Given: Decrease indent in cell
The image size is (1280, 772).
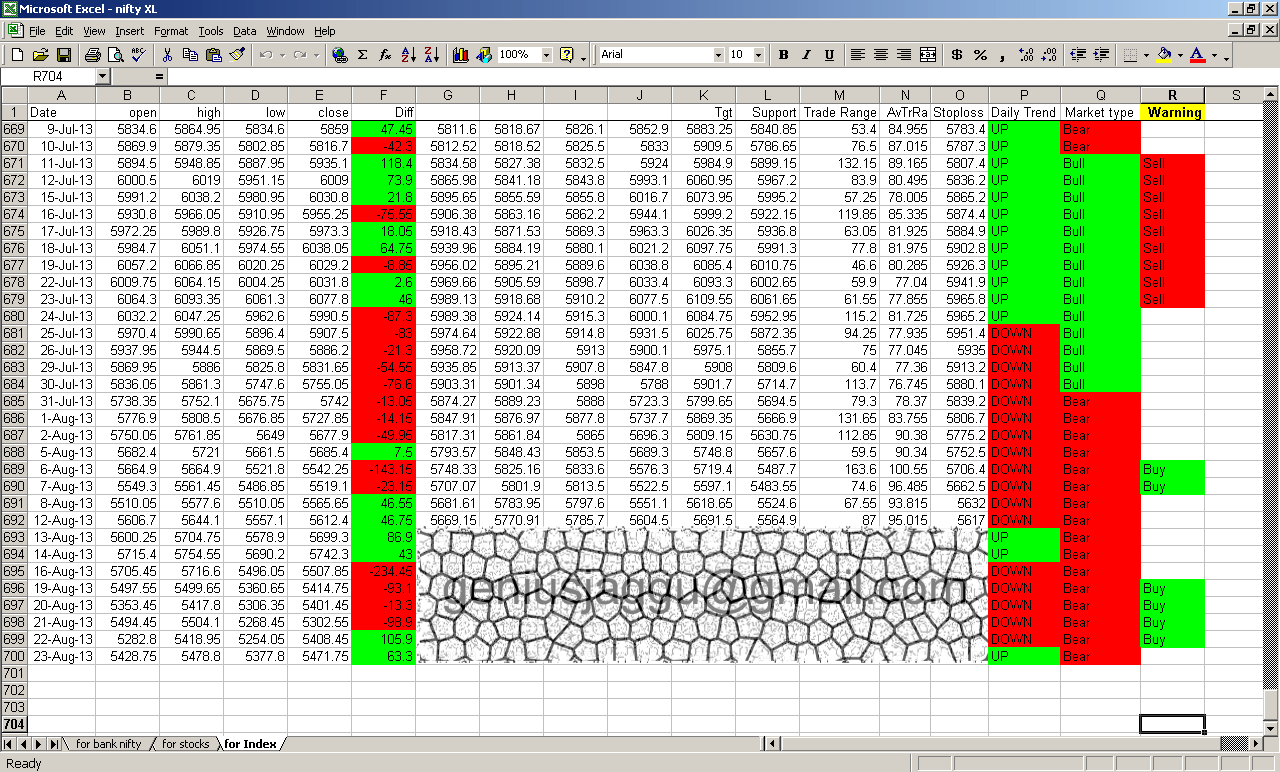Looking at the screenshot, I should 1078,55.
